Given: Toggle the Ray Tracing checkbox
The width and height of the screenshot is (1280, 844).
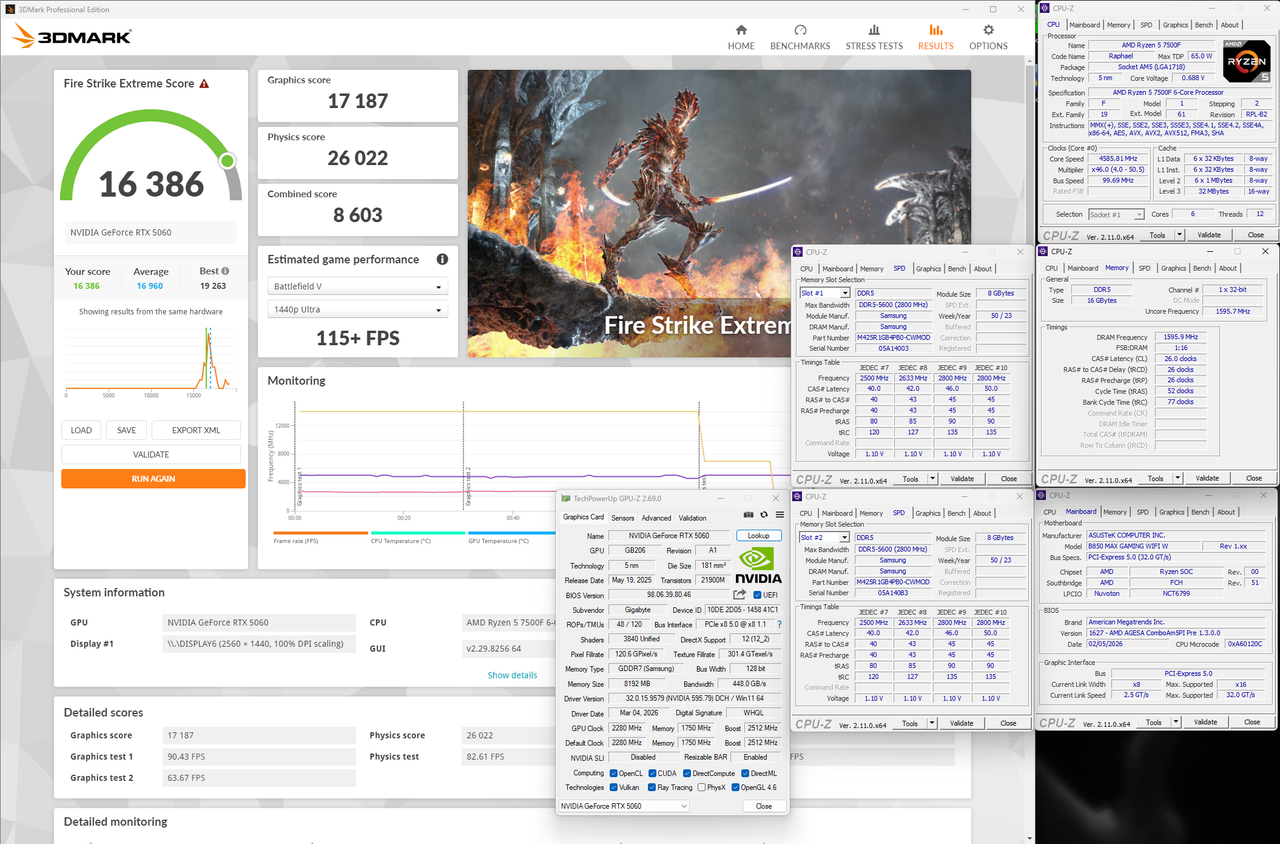Looking at the screenshot, I should [x=652, y=787].
